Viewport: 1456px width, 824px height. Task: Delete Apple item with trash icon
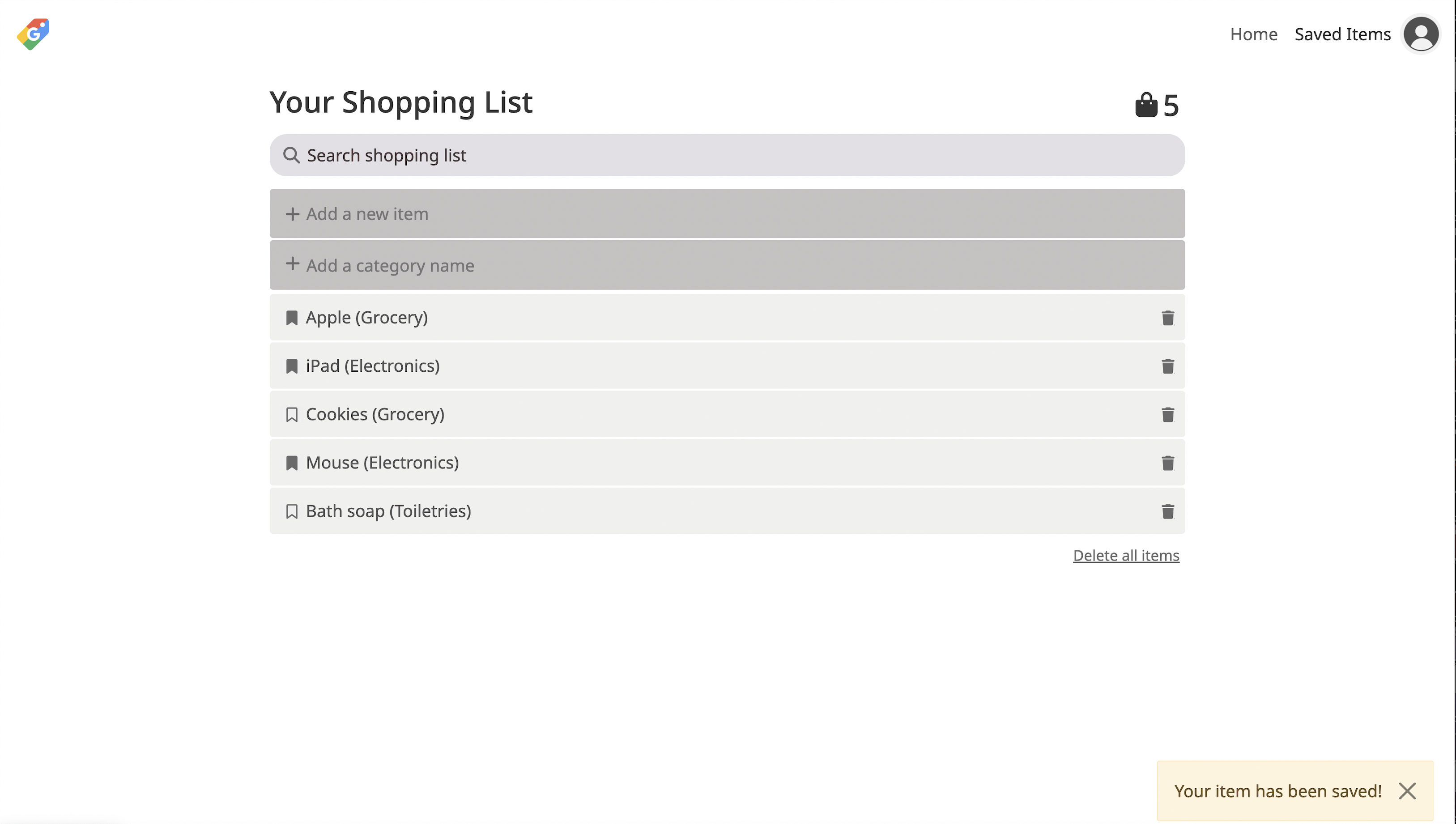point(1167,318)
